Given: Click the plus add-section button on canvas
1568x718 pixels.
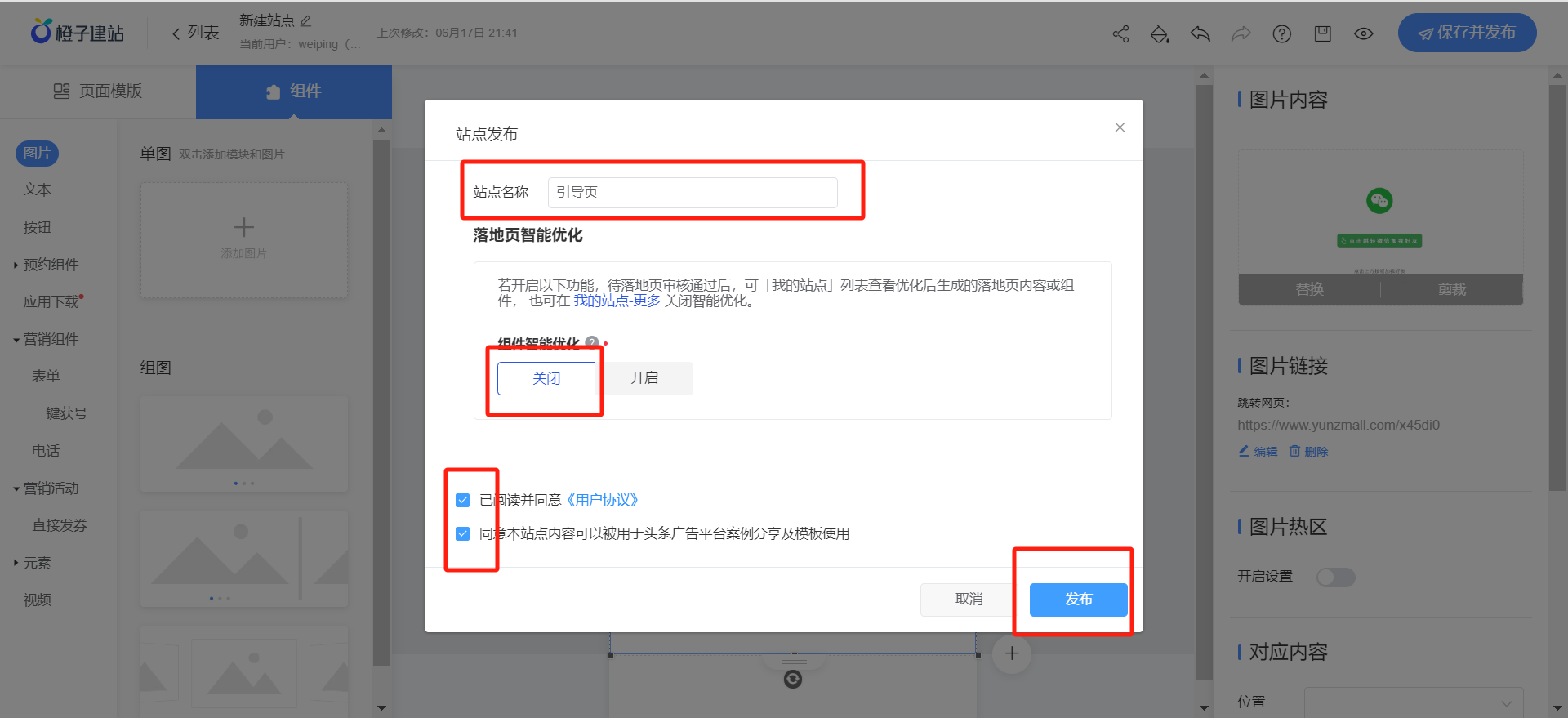Looking at the screenshot, I should click(x=1012, y=653).
